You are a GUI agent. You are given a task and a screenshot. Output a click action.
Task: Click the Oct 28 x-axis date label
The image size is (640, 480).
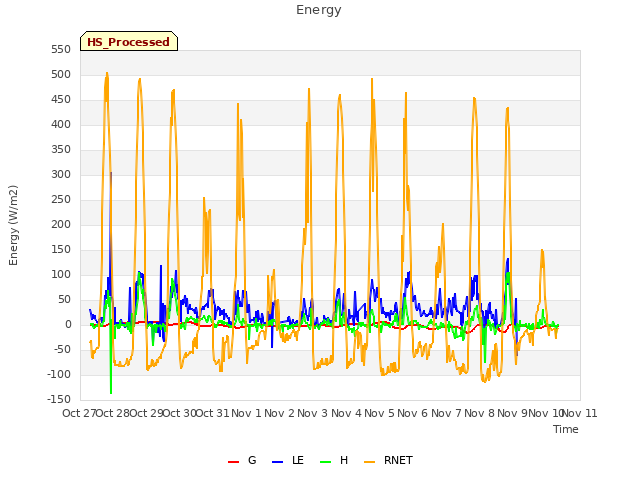pos(113,413)
